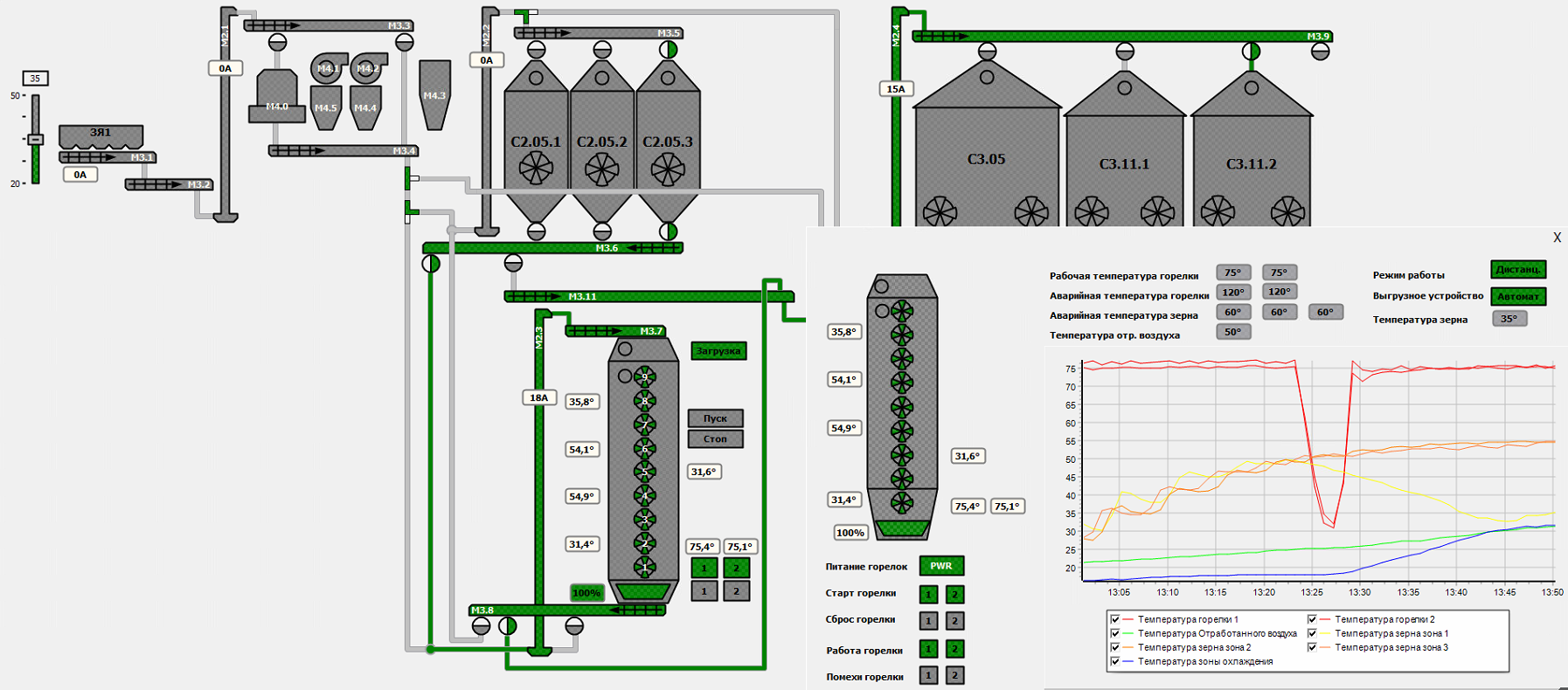Open silo C2.05.3
This screenshot has width=1568, height=690.
(668, 140)
